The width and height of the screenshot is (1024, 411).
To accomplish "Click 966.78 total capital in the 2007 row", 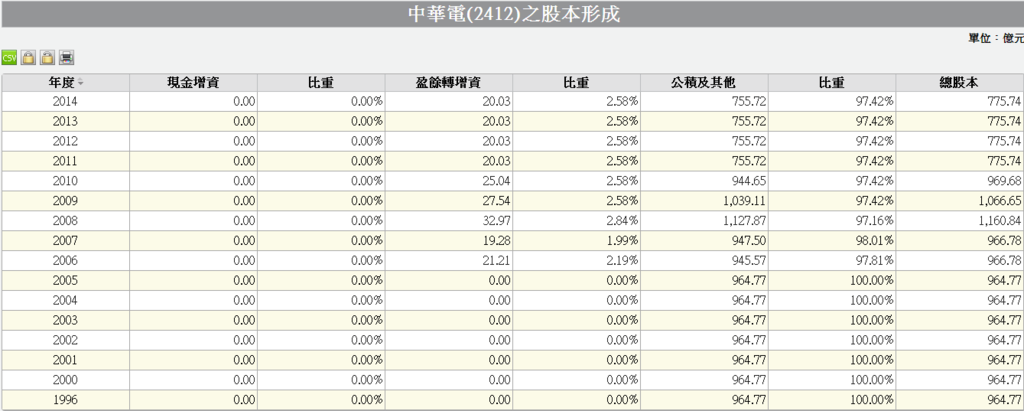I will click(x=1006, y=240).
